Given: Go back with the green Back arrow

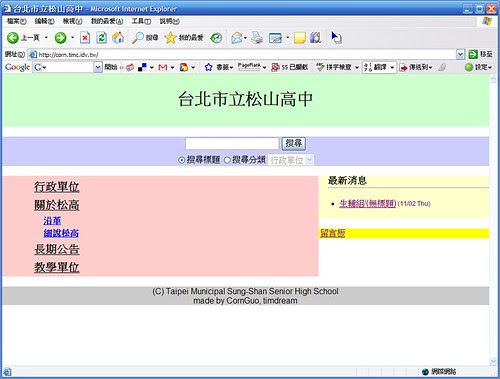Looking at the screenshot, I should (13, 38).
